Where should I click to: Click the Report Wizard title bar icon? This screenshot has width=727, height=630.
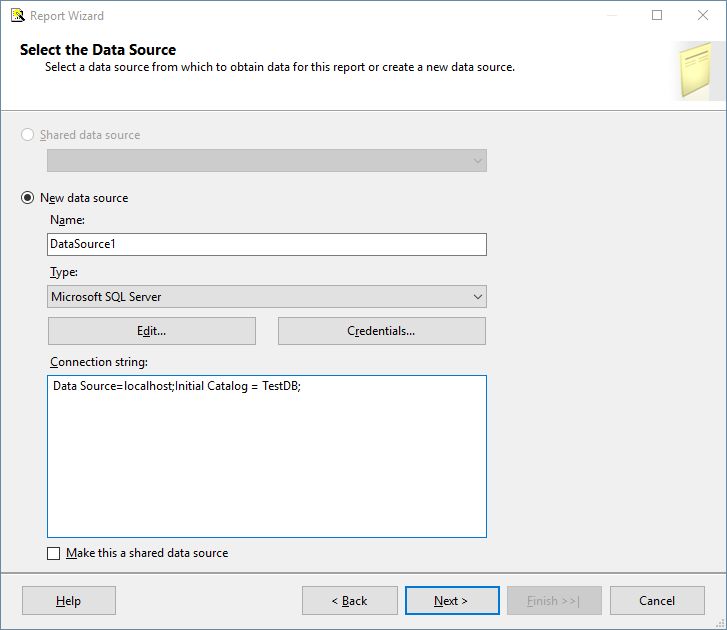(17, 15)
